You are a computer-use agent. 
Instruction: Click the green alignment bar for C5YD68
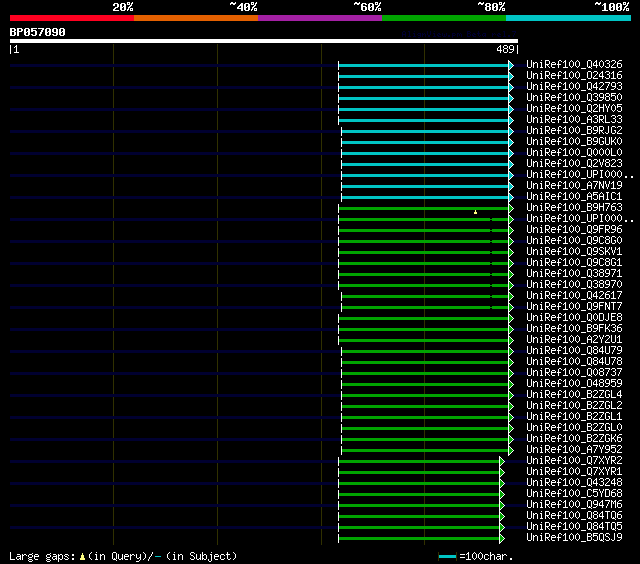click(x=419, y=495)
